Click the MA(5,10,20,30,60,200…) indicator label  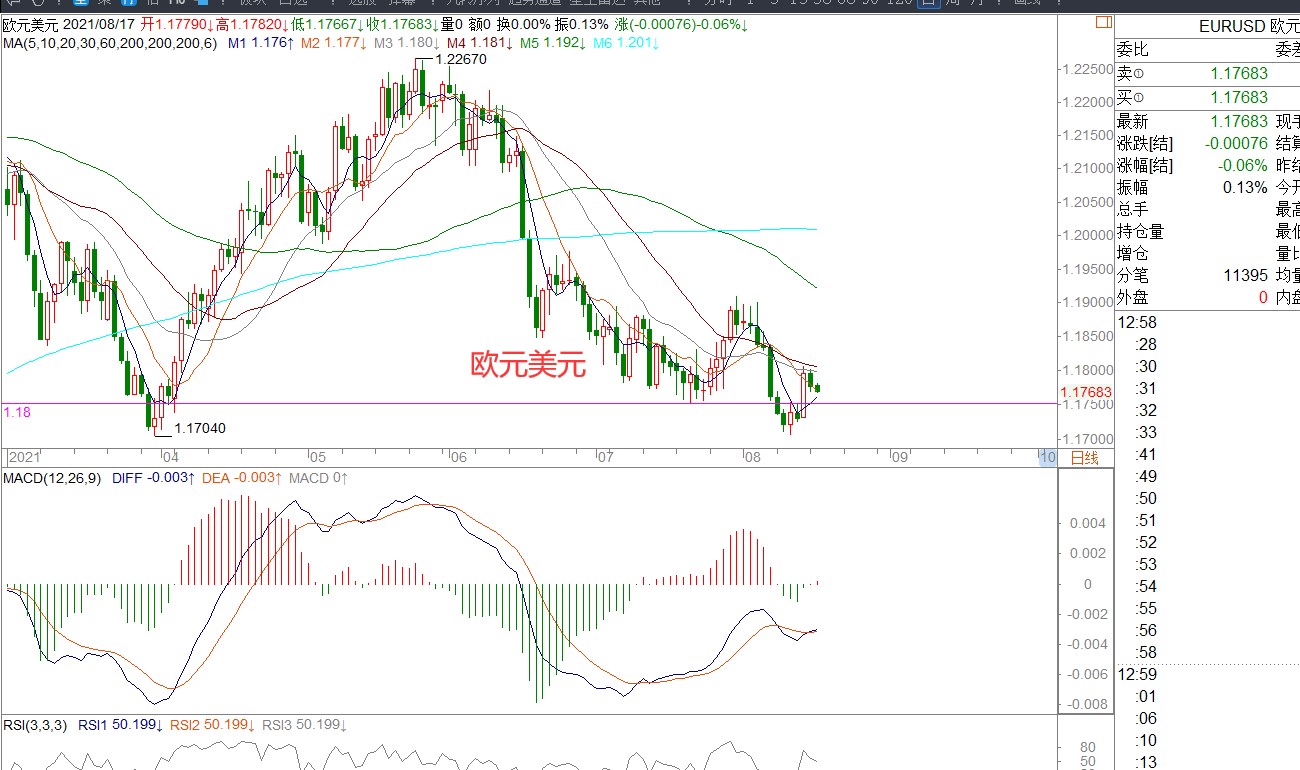[x=111, y=43]
